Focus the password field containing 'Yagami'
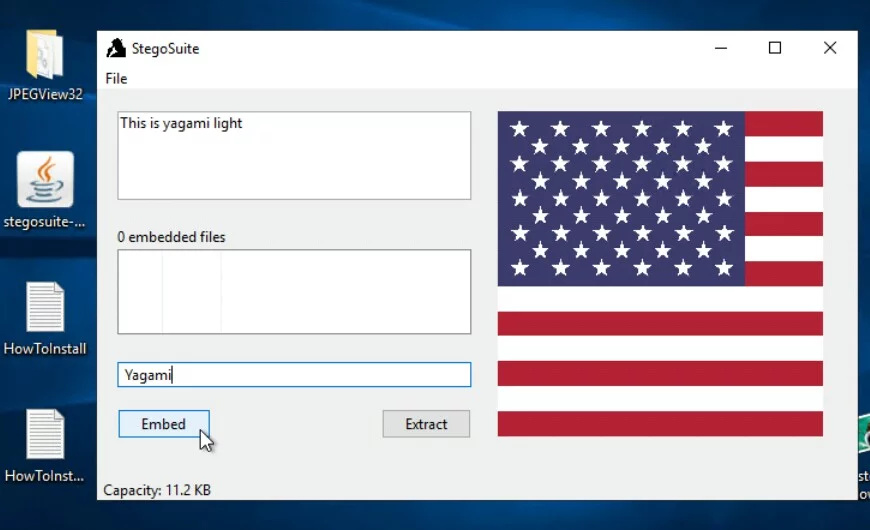The height and width of the screenshot is (530, 870). 294,375
